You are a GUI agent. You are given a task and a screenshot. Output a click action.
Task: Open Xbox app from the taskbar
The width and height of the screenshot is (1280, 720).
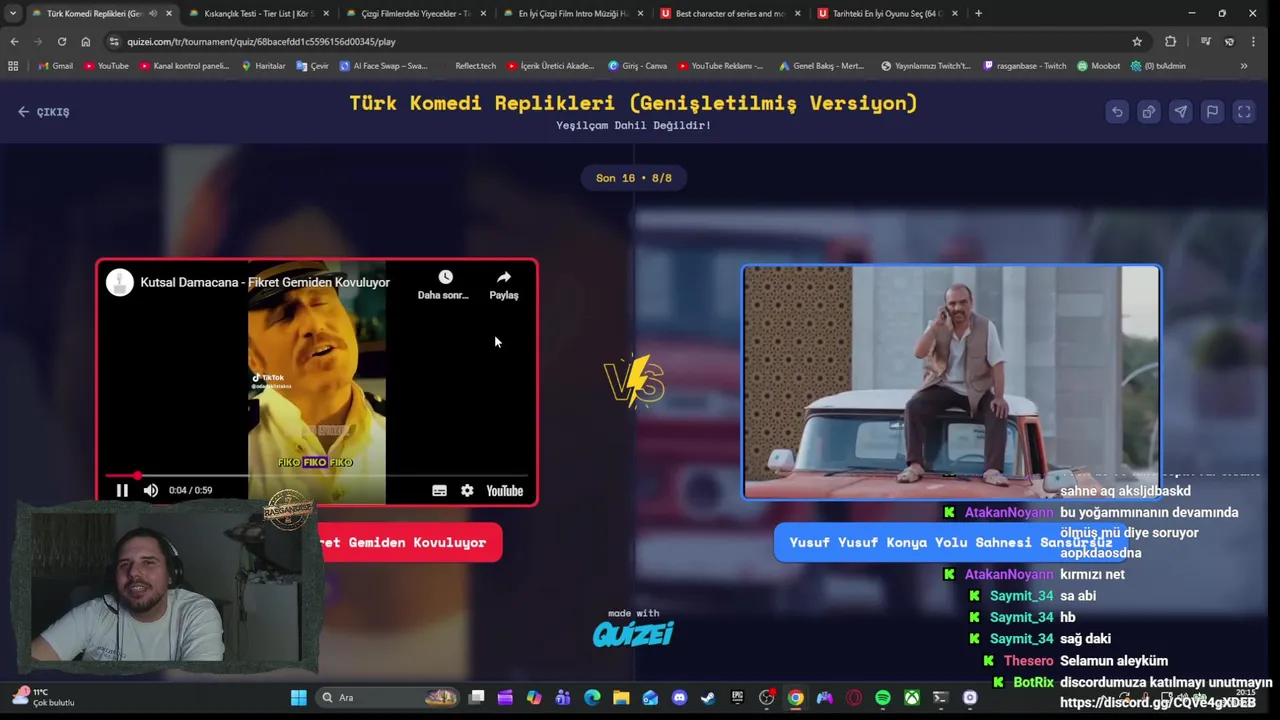pos(912,697)
